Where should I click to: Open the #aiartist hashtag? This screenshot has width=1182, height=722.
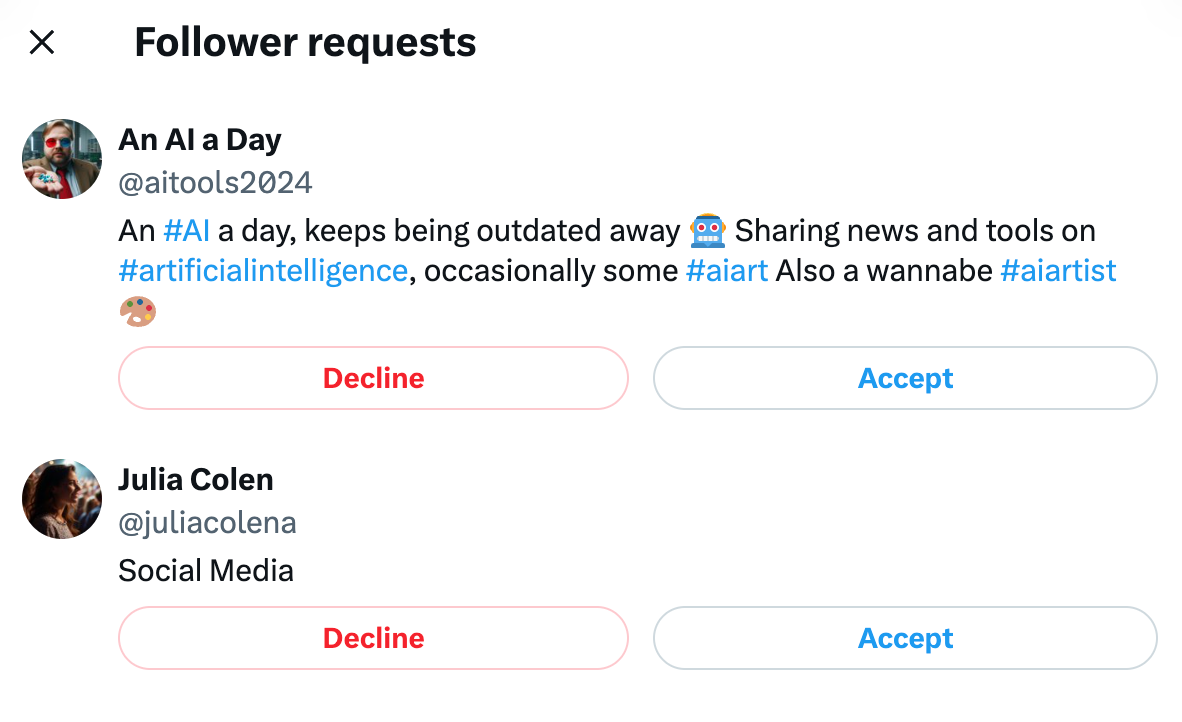(1058, 270)
